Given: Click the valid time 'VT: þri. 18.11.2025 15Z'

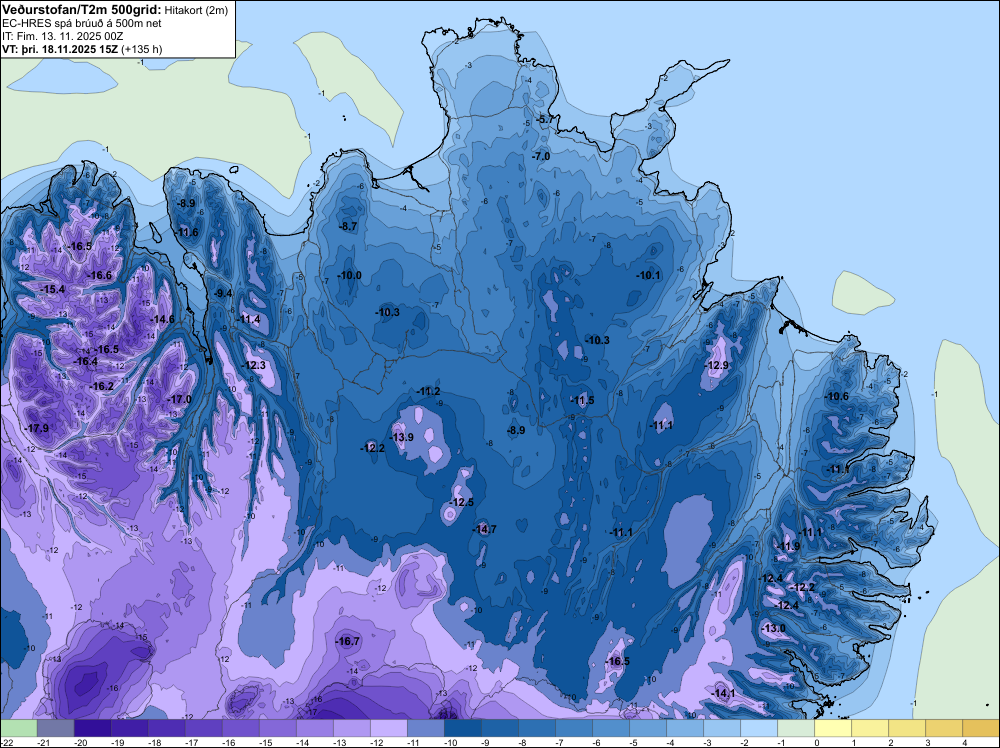Looking at the screenshot, I should pyautogui.click(x=61, y=48).
